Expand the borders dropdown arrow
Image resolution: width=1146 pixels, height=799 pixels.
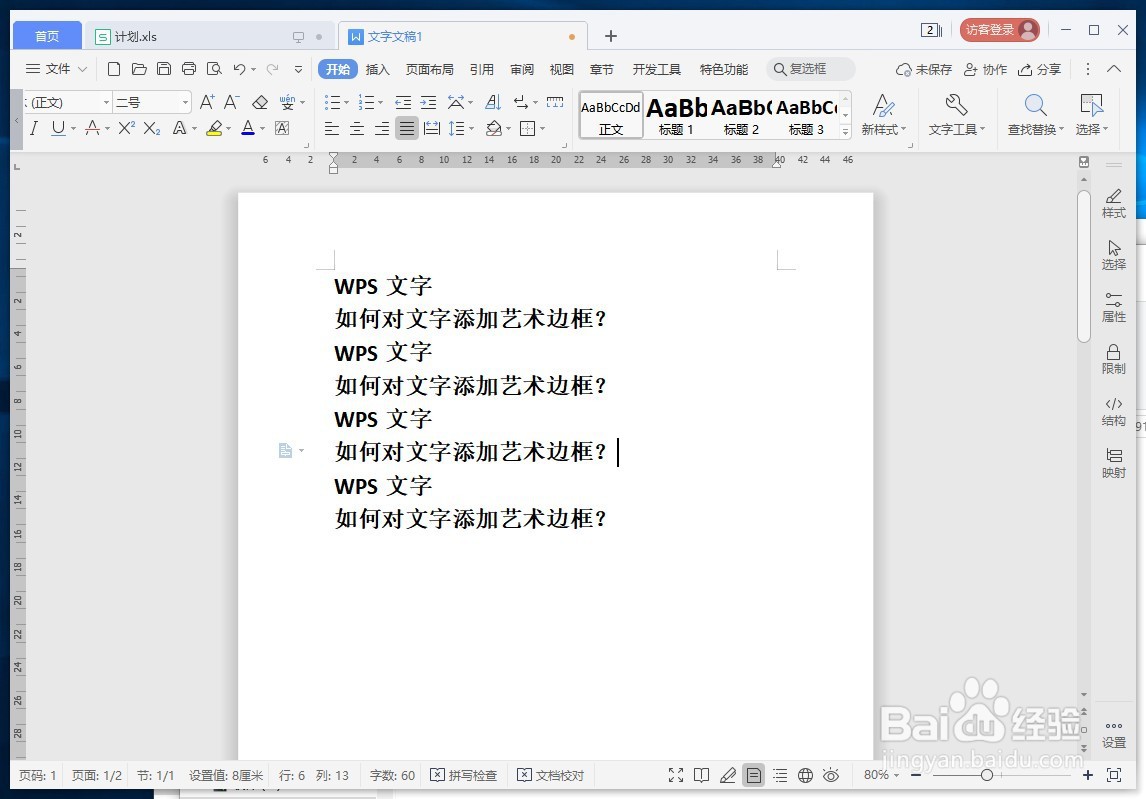542,129
